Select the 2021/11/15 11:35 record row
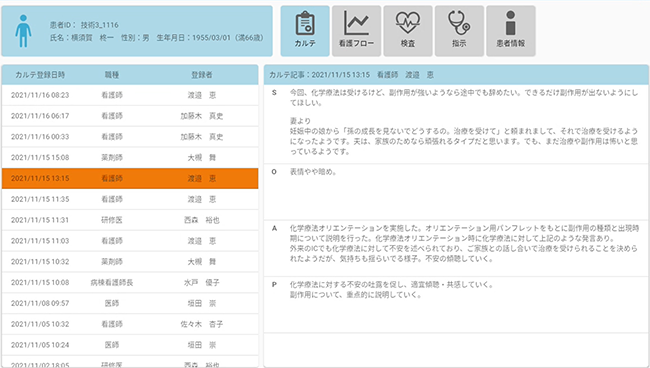 (130, 199)
